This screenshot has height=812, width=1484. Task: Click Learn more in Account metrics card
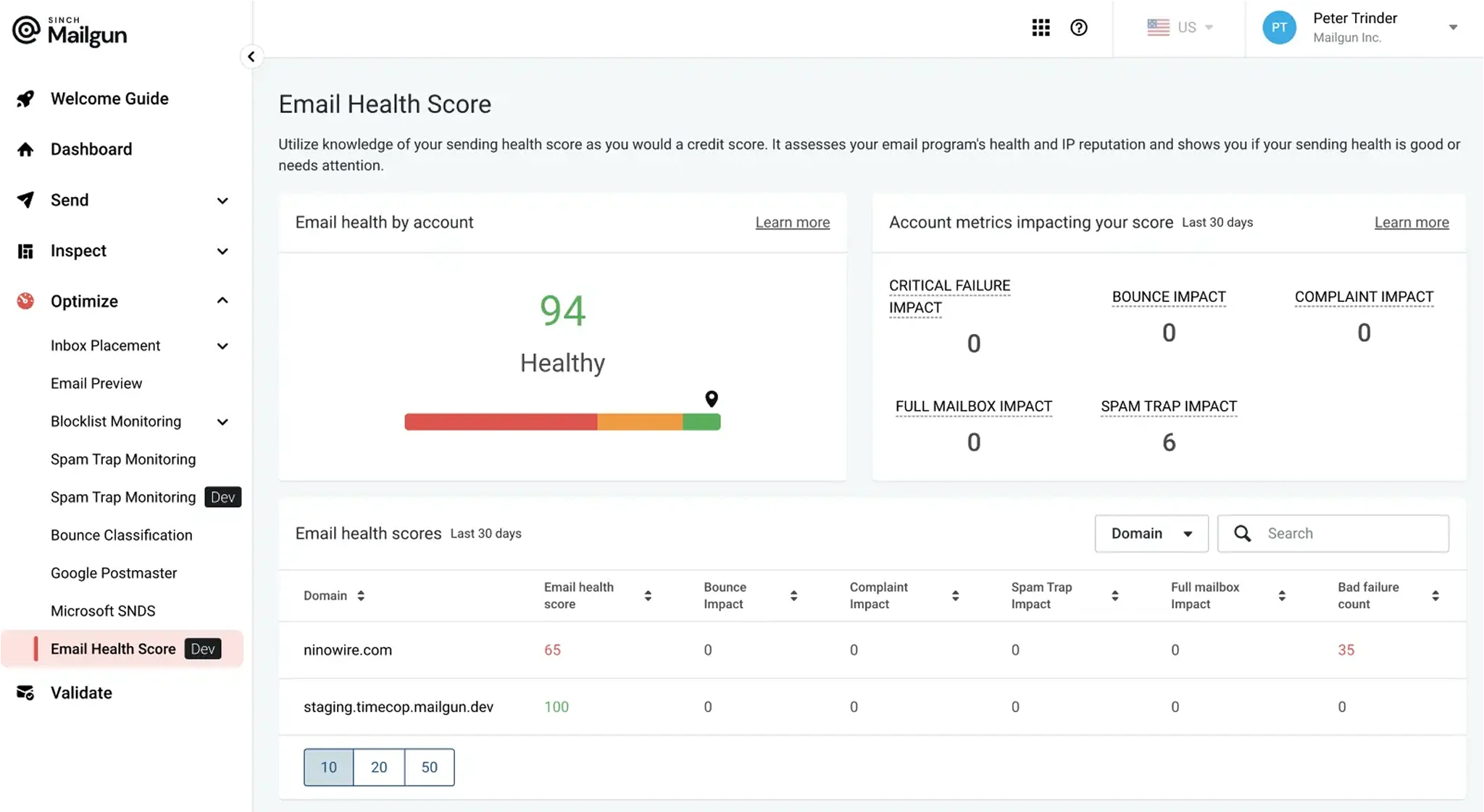click(x=1412, y=222)
